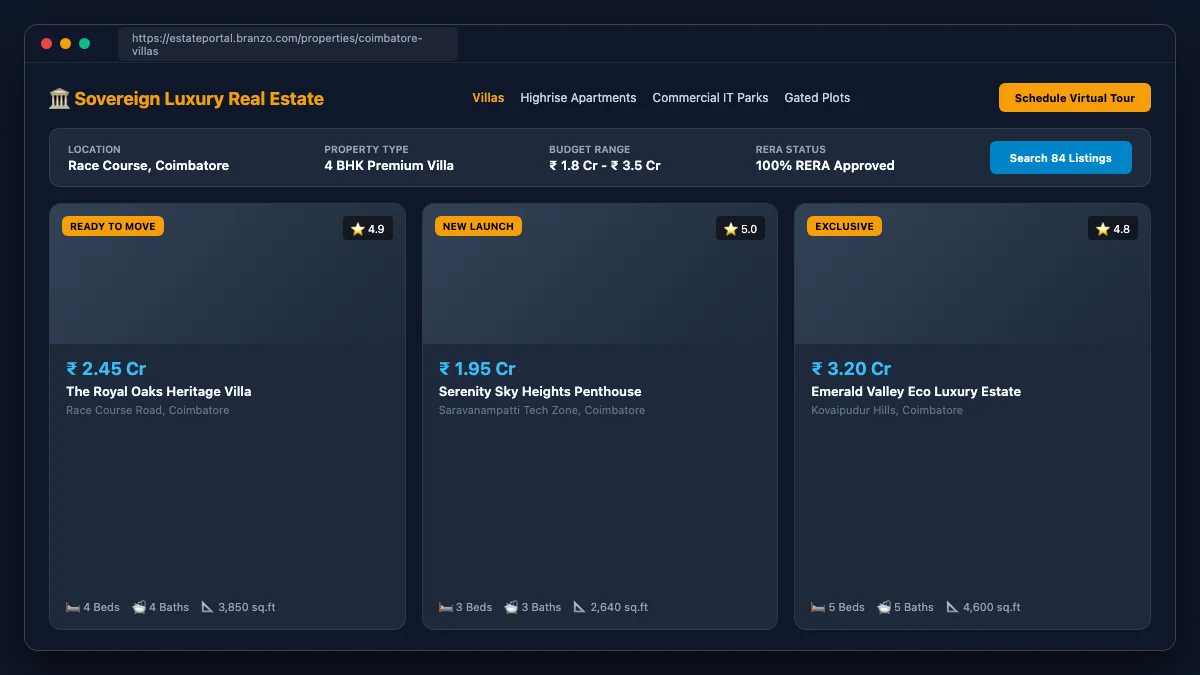Click the bed icon on Serenity Sky card
Screen dimensions: 1200x675
tap(446, 607)
